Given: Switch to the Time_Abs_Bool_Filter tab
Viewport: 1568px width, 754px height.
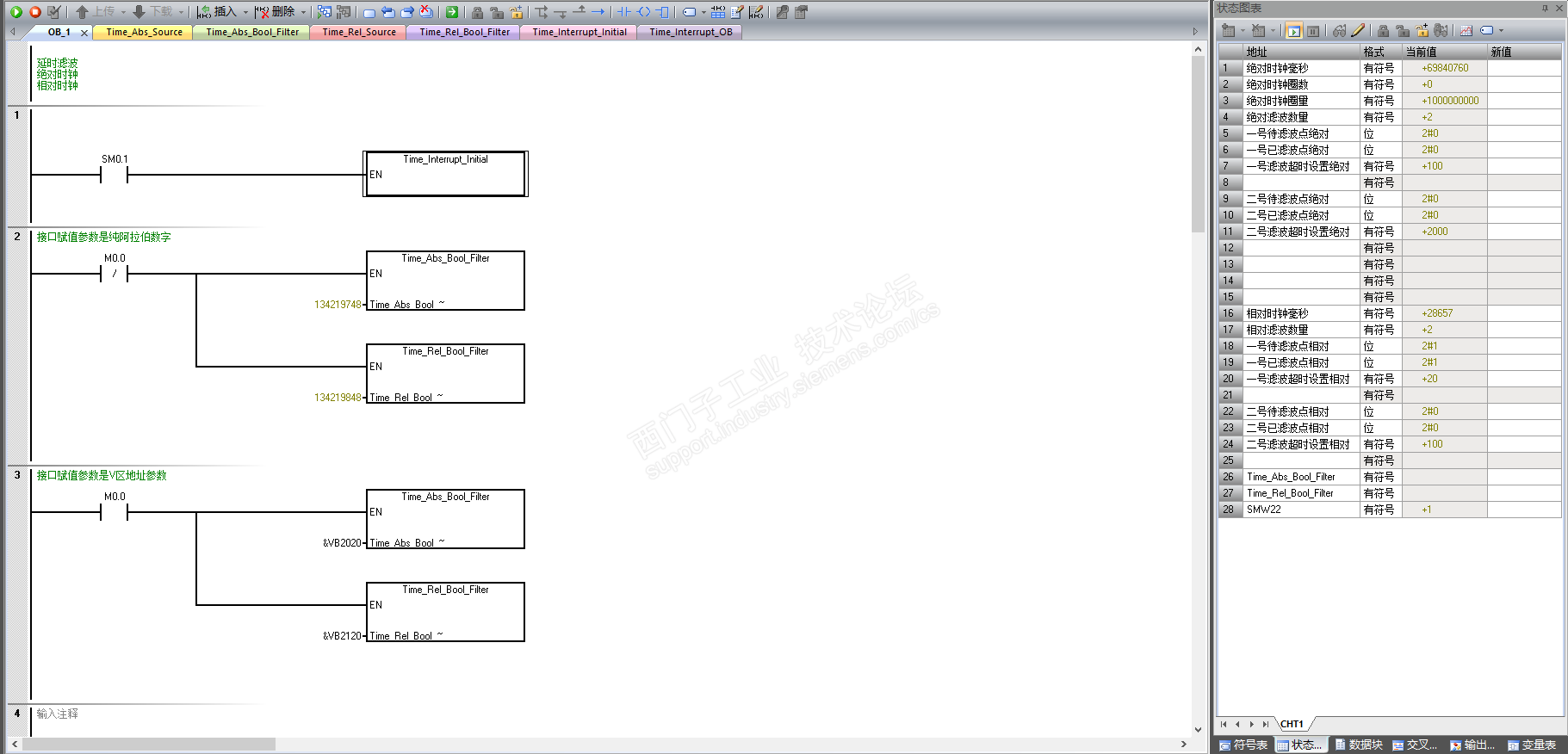Looking at the screenshot, I should [x=252, y=32].
